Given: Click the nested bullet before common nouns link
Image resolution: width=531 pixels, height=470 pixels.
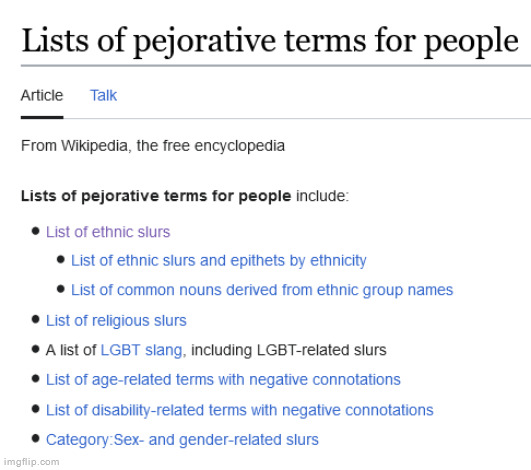Looking at the screenshot, I should (x=61, y=289).
